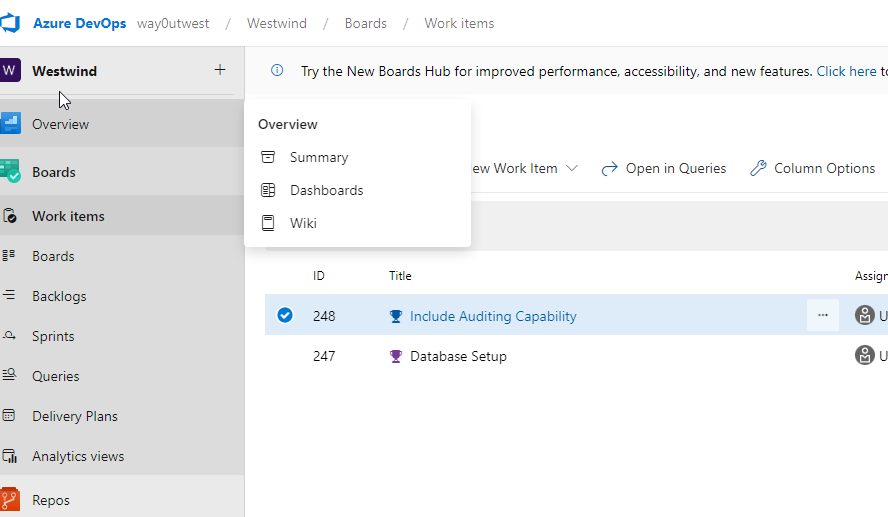Choose Wiki from the Overview flyout
Image resolution: width=888 pixels, height=517 pixels.
pyautogui.click(x=303, y=223)
